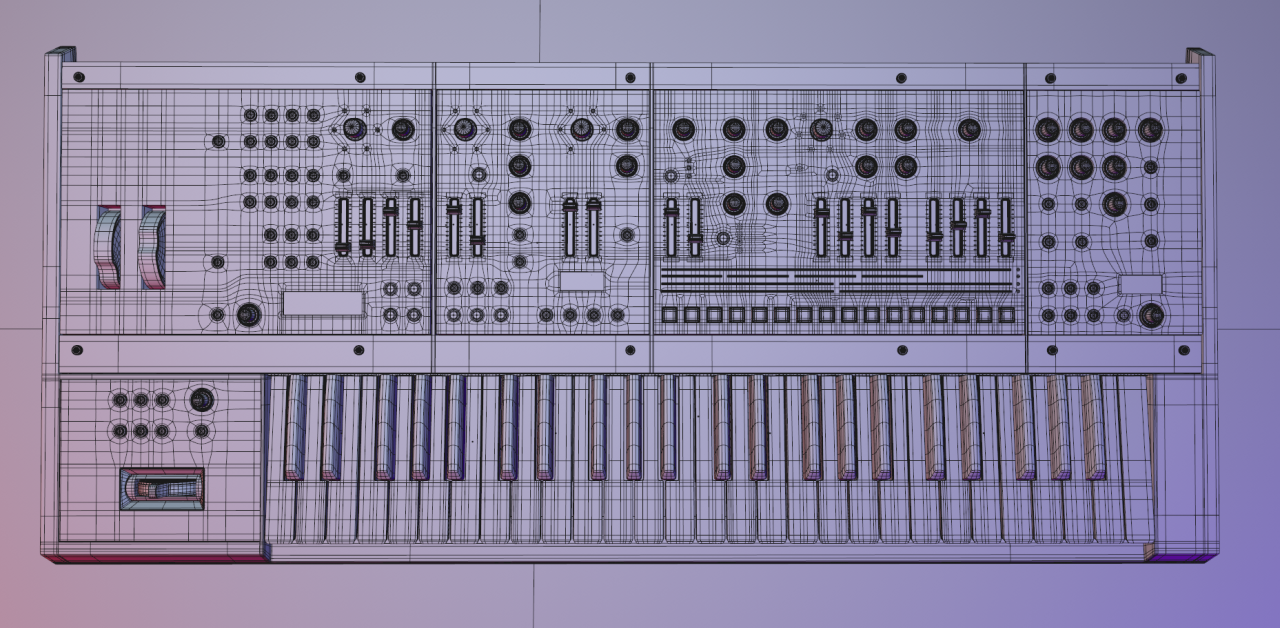Click the large knob in the keyboard-side control panel

[202, 400]
